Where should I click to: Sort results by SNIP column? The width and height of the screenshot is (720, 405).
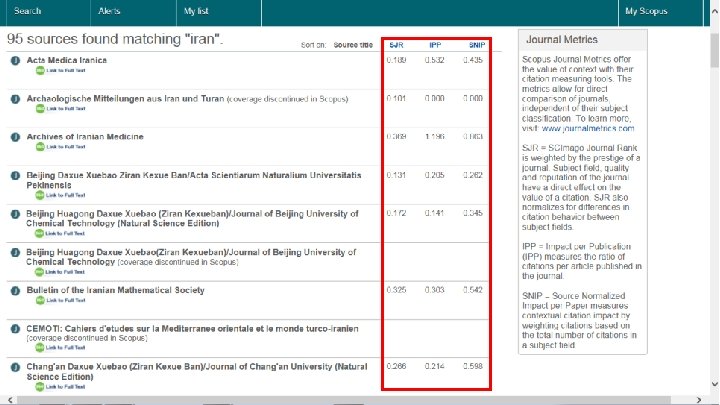click(477, 45)
